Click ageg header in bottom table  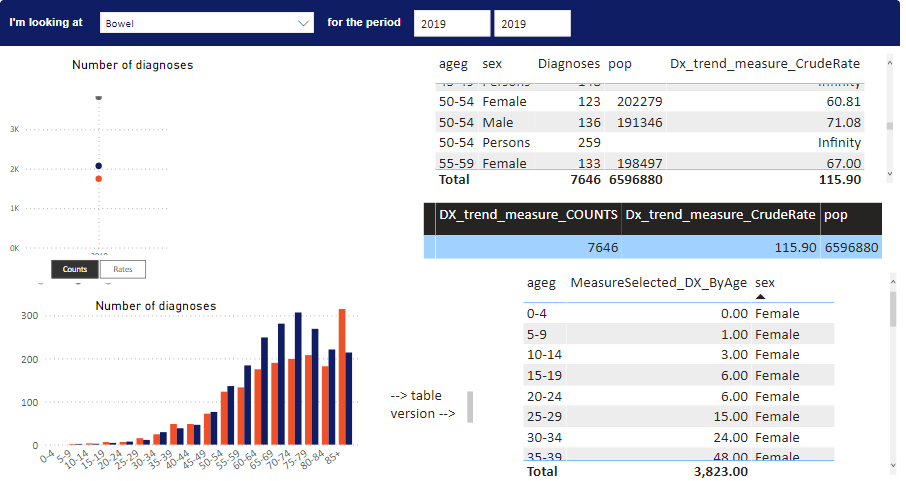coord(541,283)
